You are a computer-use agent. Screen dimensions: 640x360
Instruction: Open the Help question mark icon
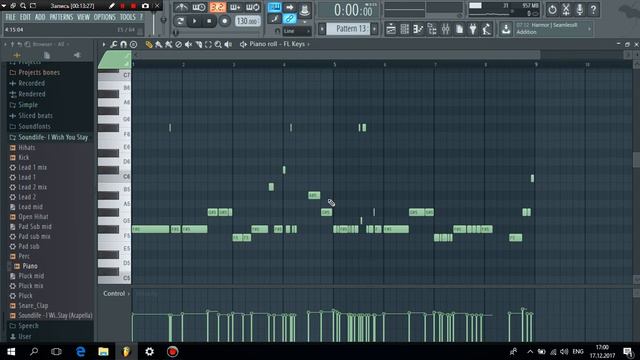click(593, 9)
